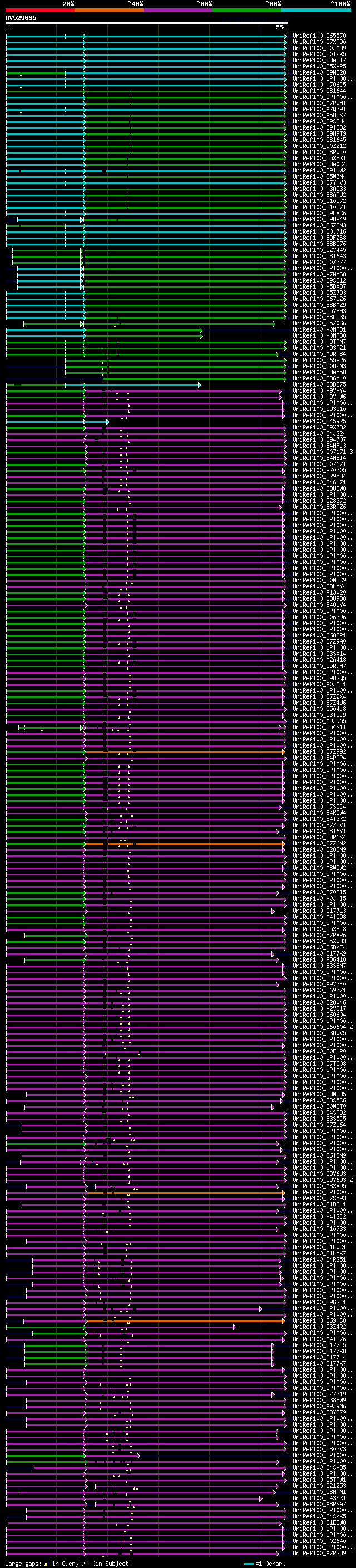Click hit UniRef100_B8BC75

click(319, 385)
